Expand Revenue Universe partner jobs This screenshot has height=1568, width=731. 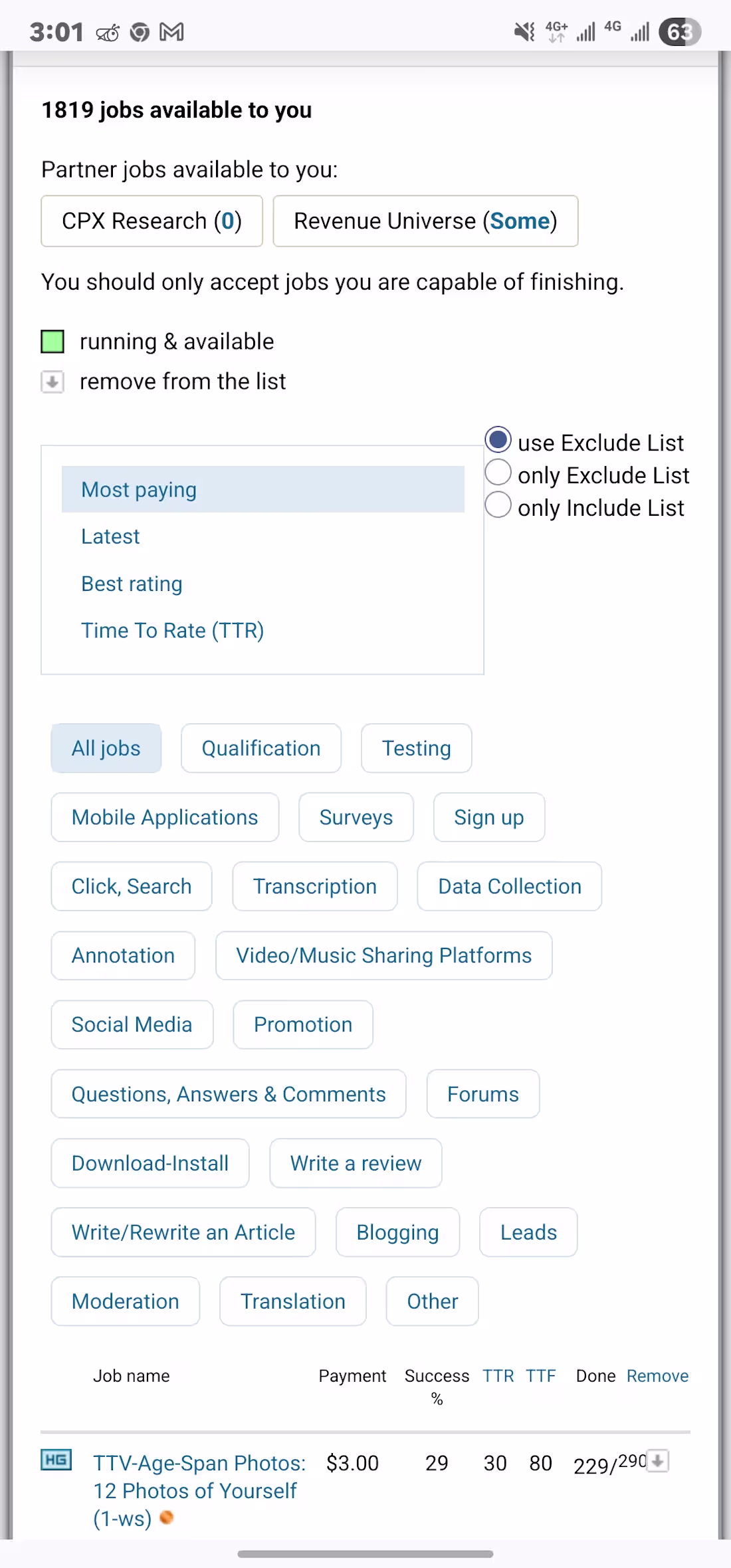(425, 221)
